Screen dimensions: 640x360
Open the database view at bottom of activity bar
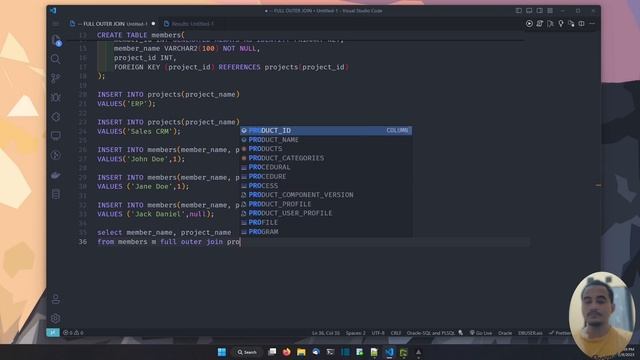point(56,194)
